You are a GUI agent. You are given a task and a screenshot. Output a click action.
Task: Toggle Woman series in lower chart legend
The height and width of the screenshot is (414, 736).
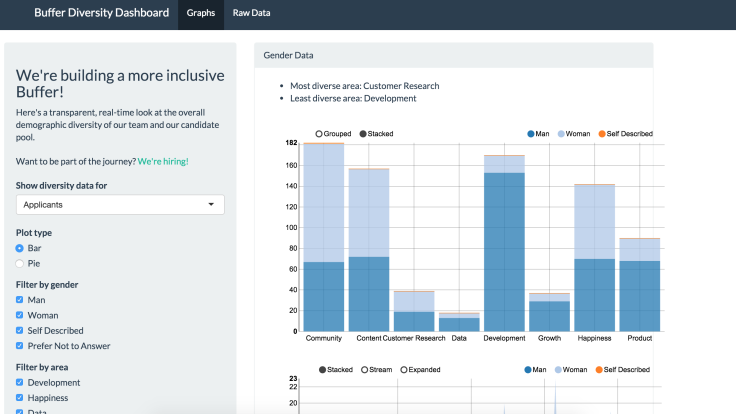coord(571,370)
